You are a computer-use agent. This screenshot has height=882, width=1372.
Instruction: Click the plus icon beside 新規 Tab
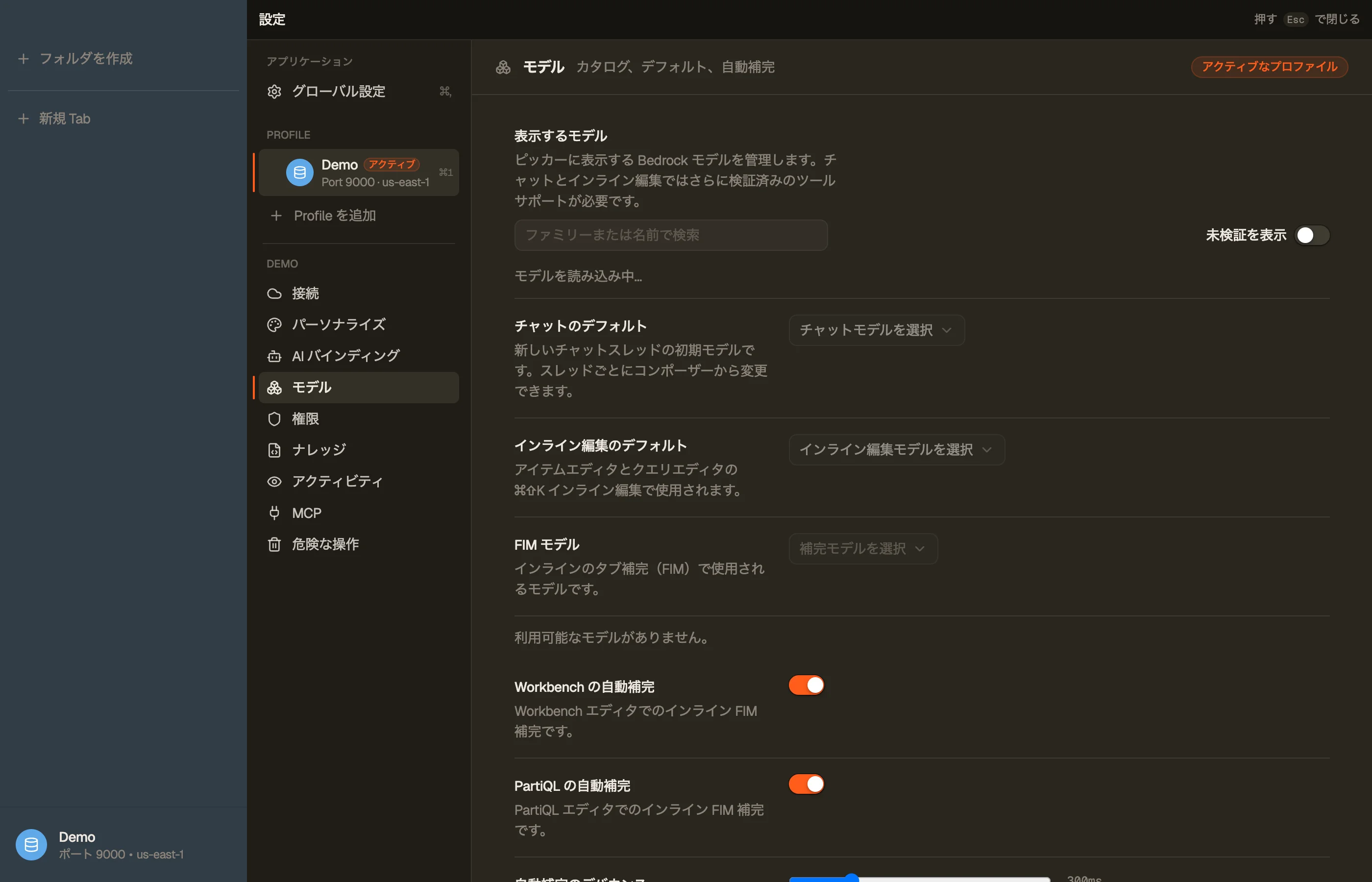click(x=24, y=119)
